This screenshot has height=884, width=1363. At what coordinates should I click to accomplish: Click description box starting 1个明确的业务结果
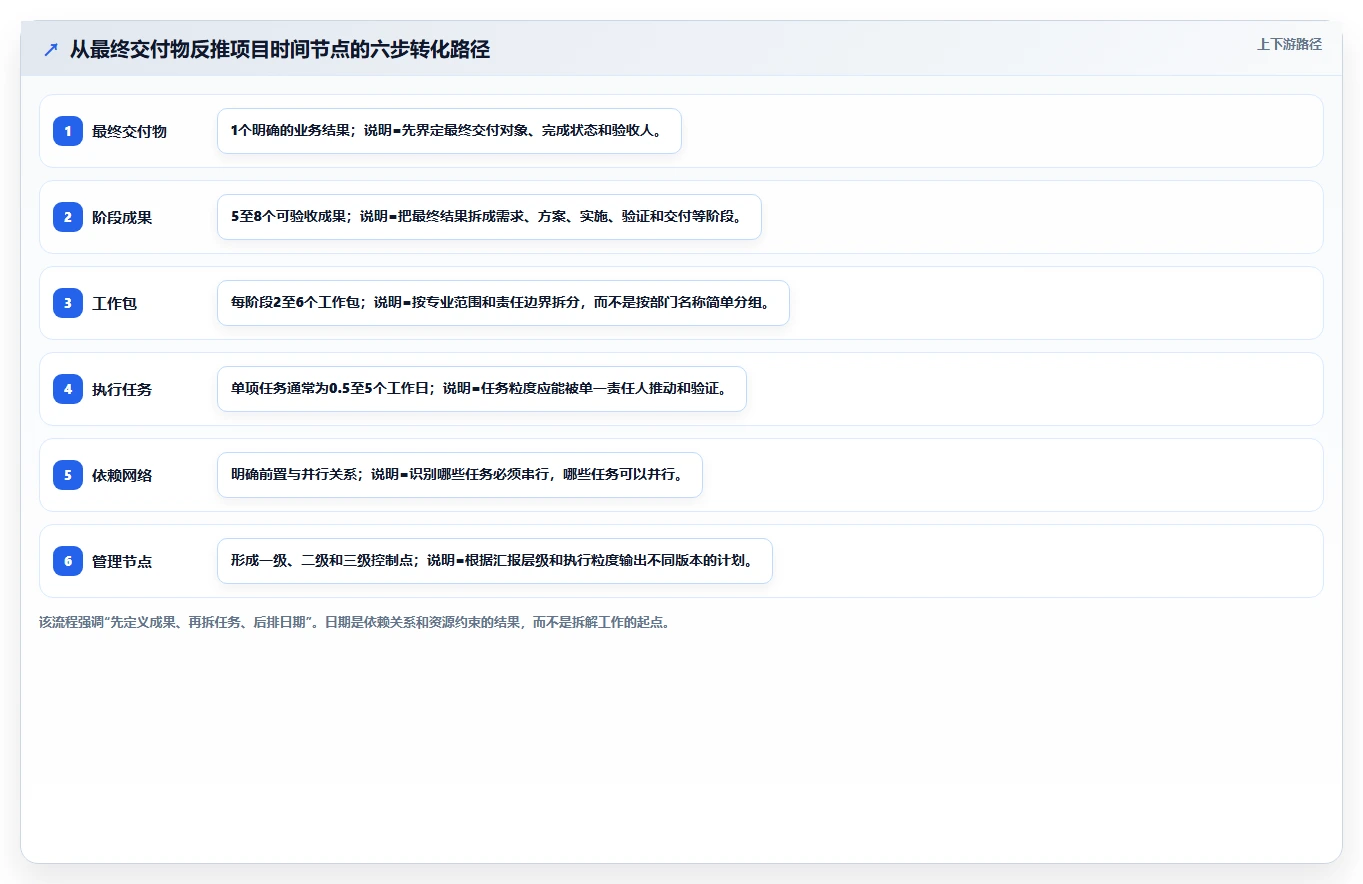[449, 131]
